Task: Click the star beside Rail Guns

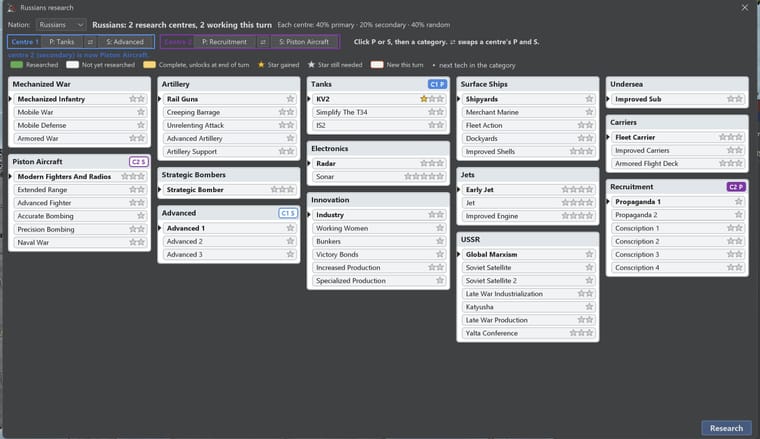Action: [x=290, y=99]
